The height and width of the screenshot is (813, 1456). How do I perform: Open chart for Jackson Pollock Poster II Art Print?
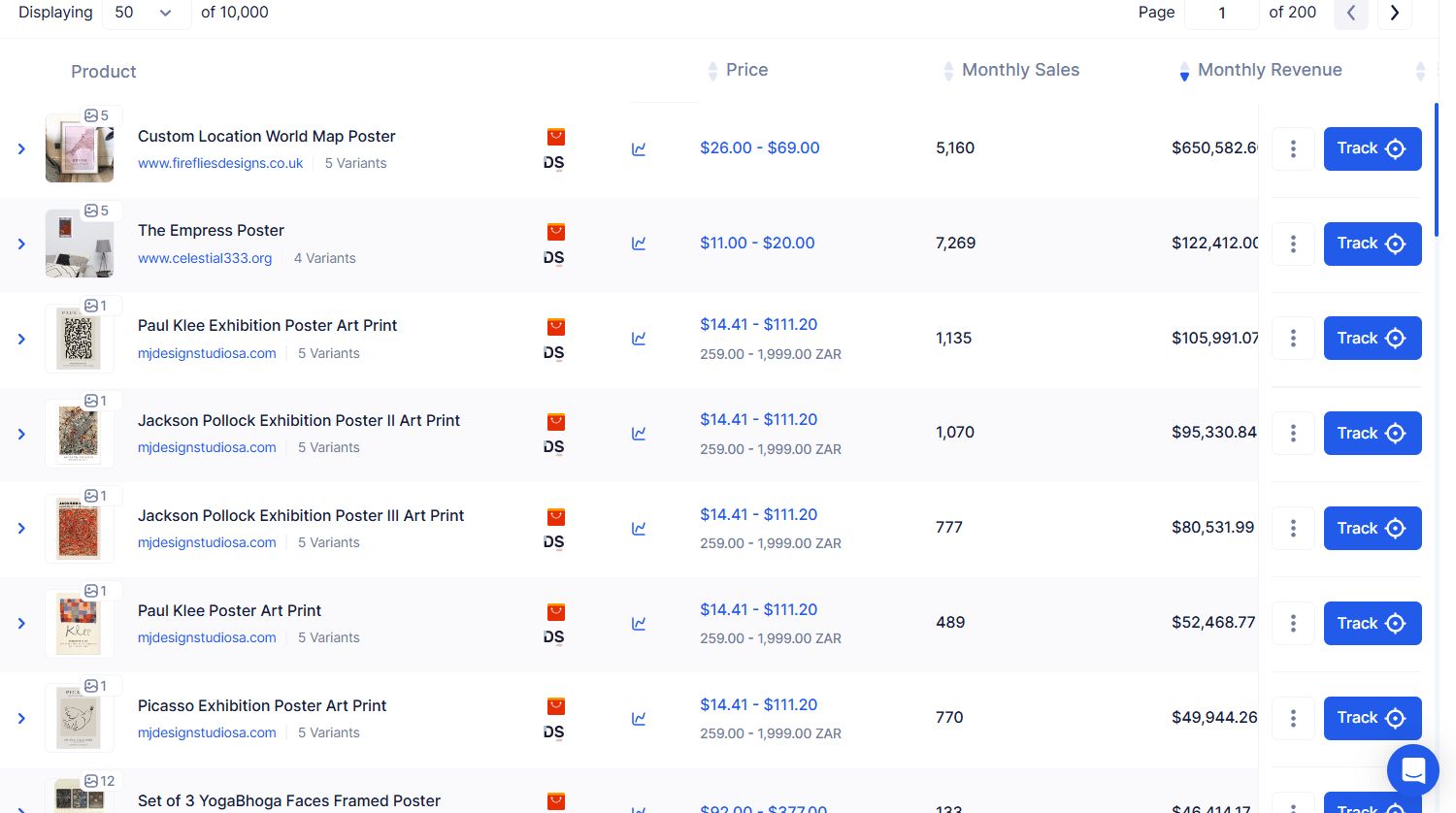coord(639,434)
